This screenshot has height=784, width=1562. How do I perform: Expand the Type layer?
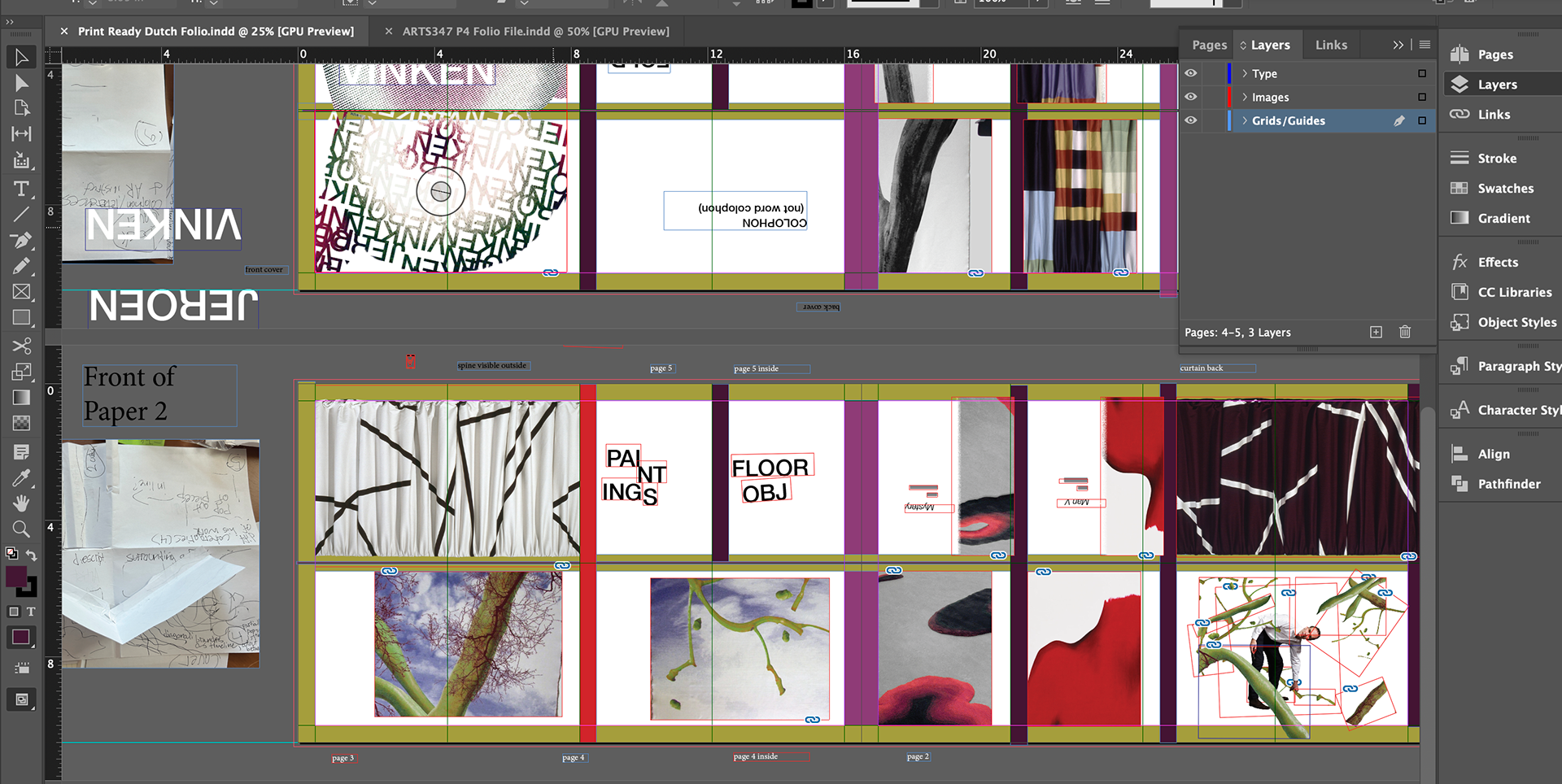(1244, 73)
